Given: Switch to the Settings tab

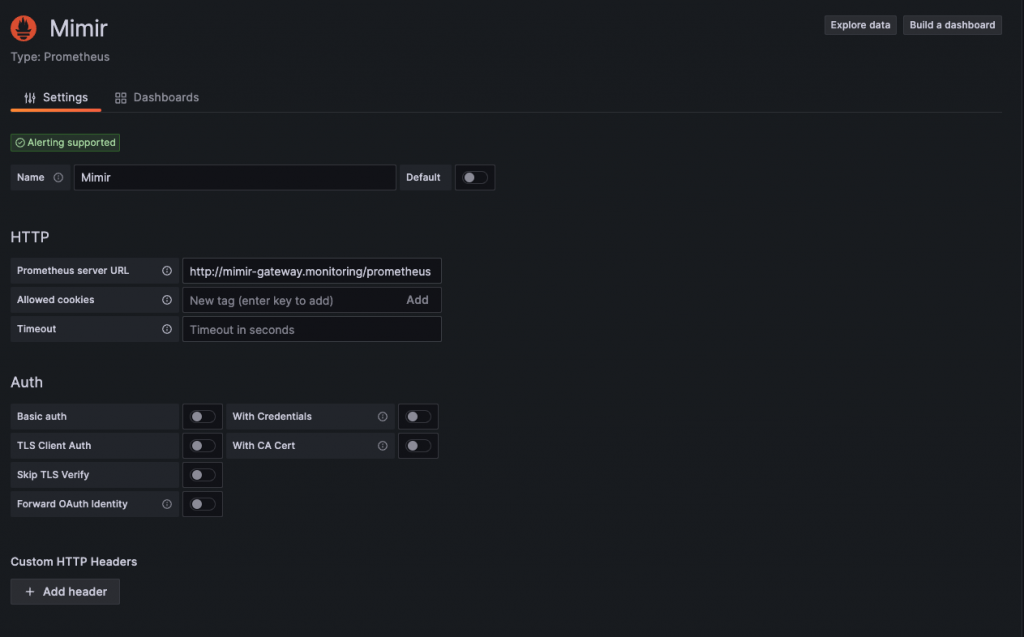Looking at the screenshot, I should tap(56, 98).
